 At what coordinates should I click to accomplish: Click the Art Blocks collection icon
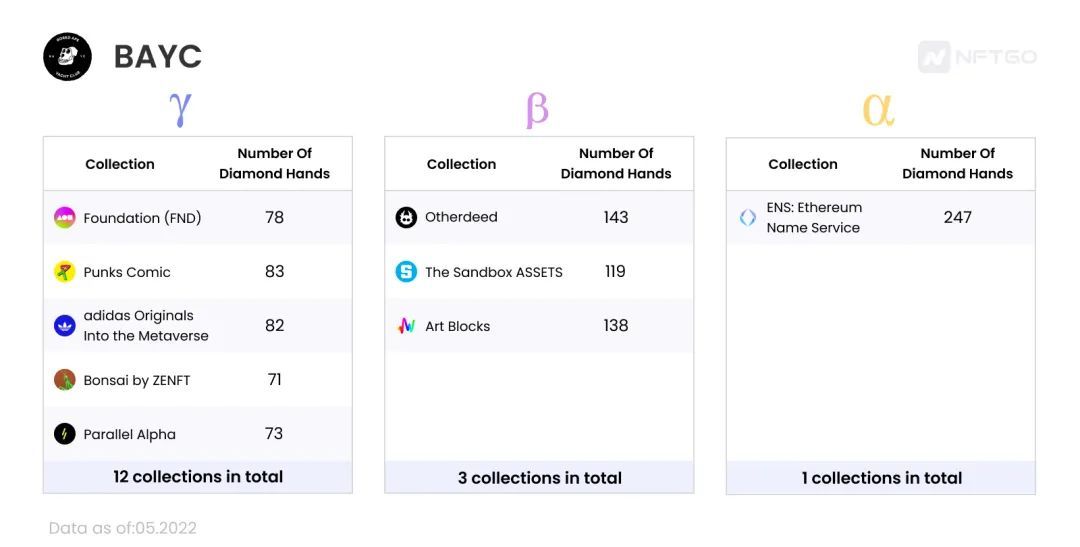coord(406,326)
